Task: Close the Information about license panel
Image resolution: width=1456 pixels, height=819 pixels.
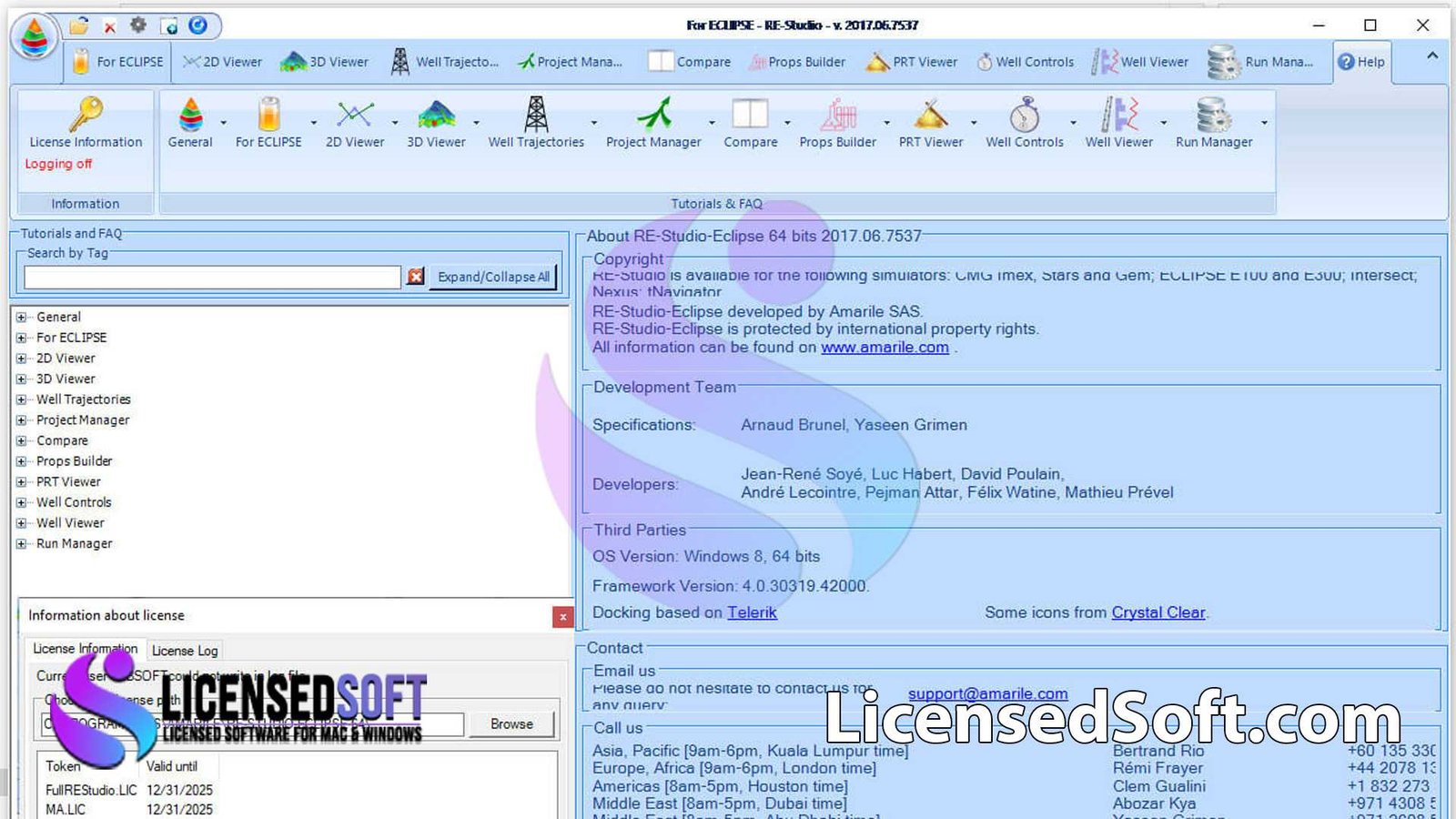Action: click(x=562, y=617)
